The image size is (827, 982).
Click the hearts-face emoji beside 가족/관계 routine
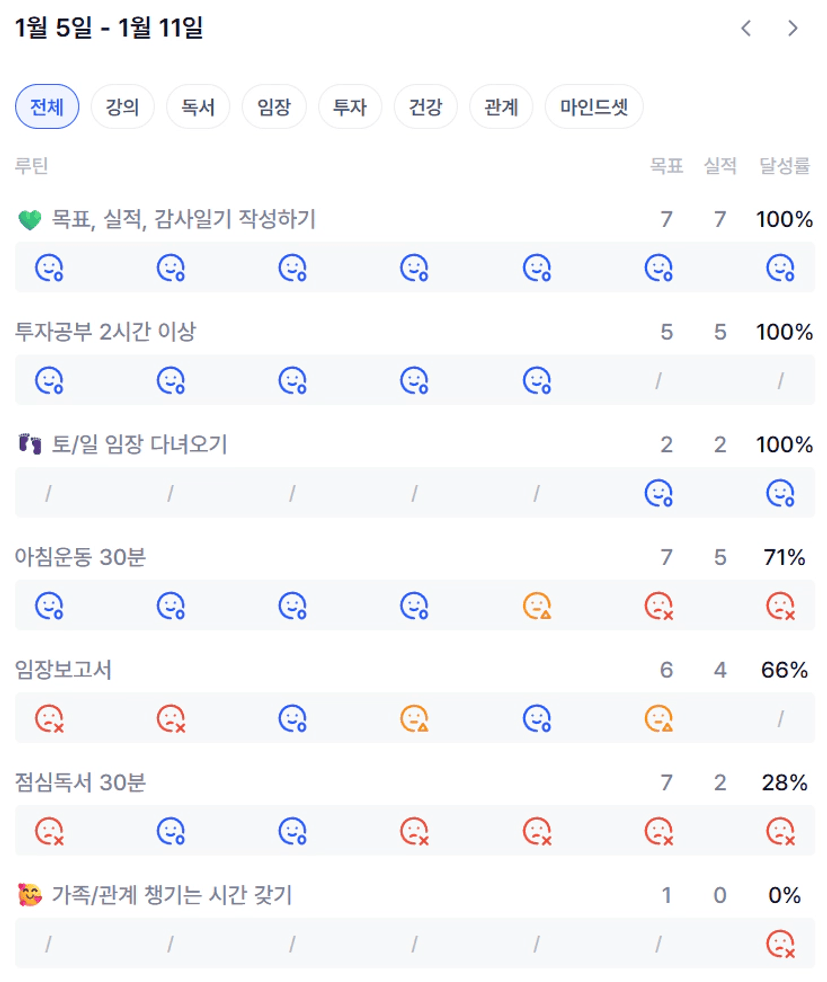pos(29,896)
